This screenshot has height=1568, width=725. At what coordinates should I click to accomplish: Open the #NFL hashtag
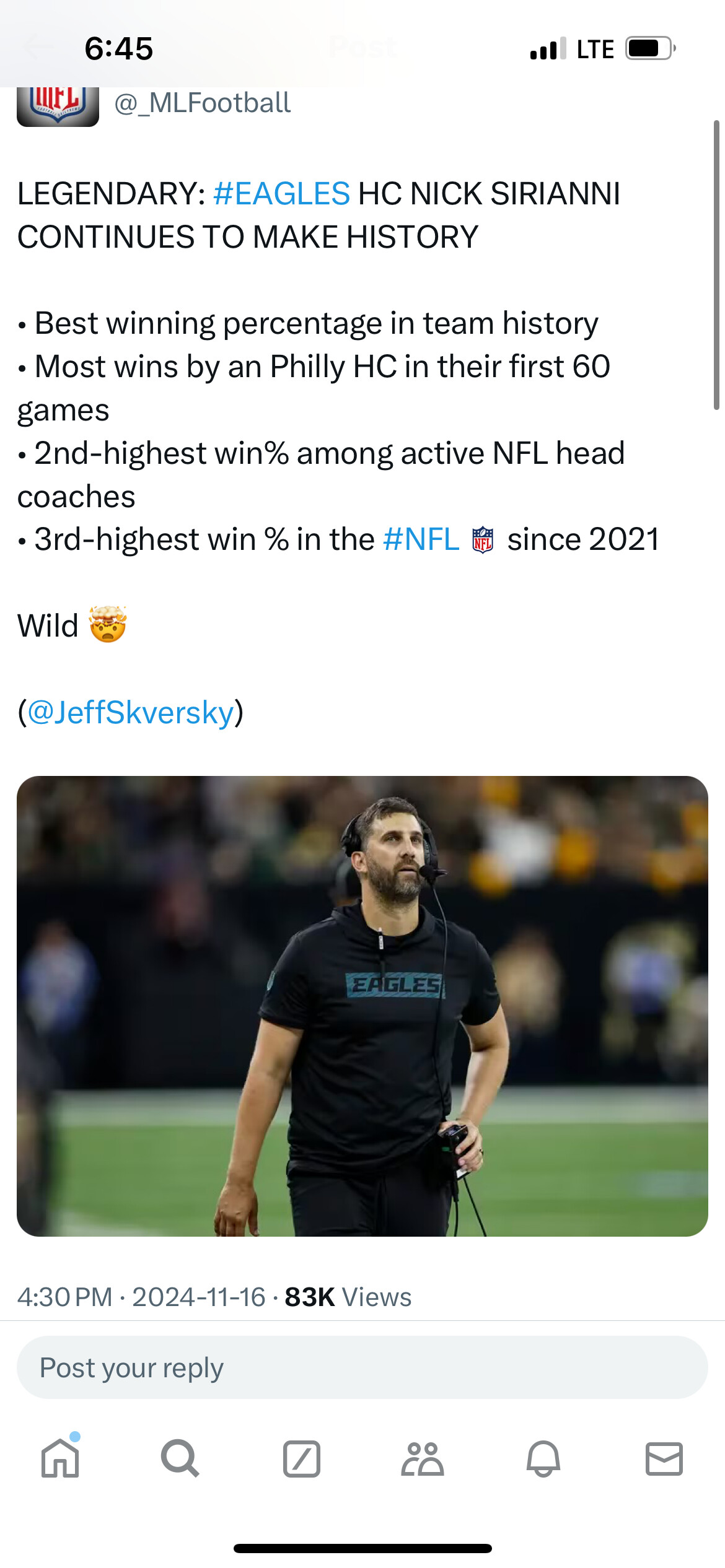coord(421,539)
